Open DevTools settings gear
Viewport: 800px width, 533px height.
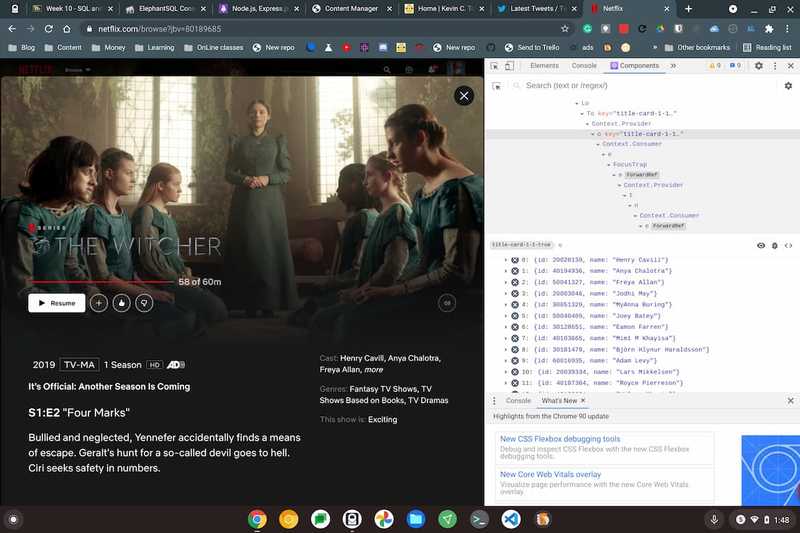[x=759, y=66]
